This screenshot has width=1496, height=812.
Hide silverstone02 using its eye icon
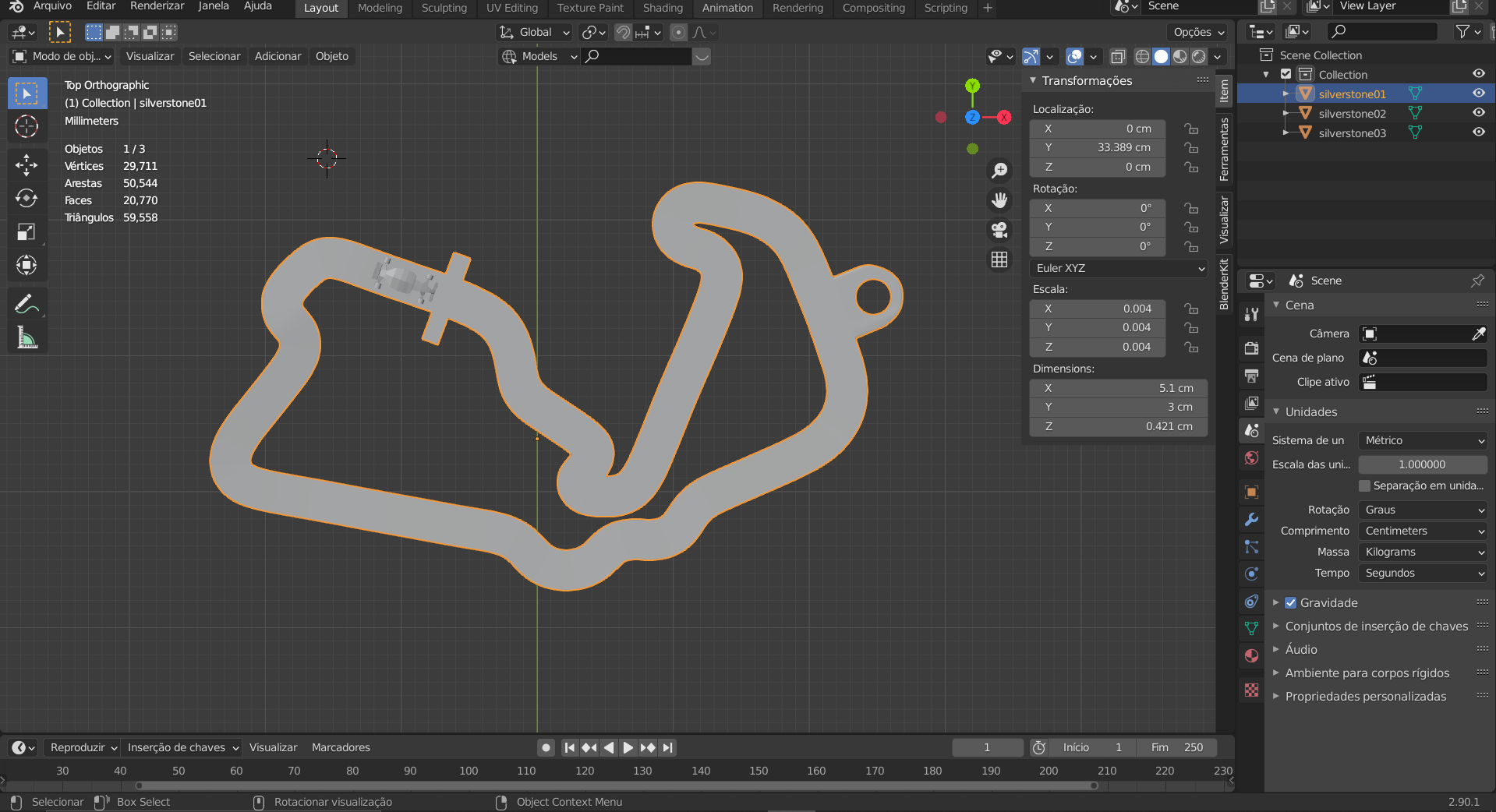[1478, 113]
